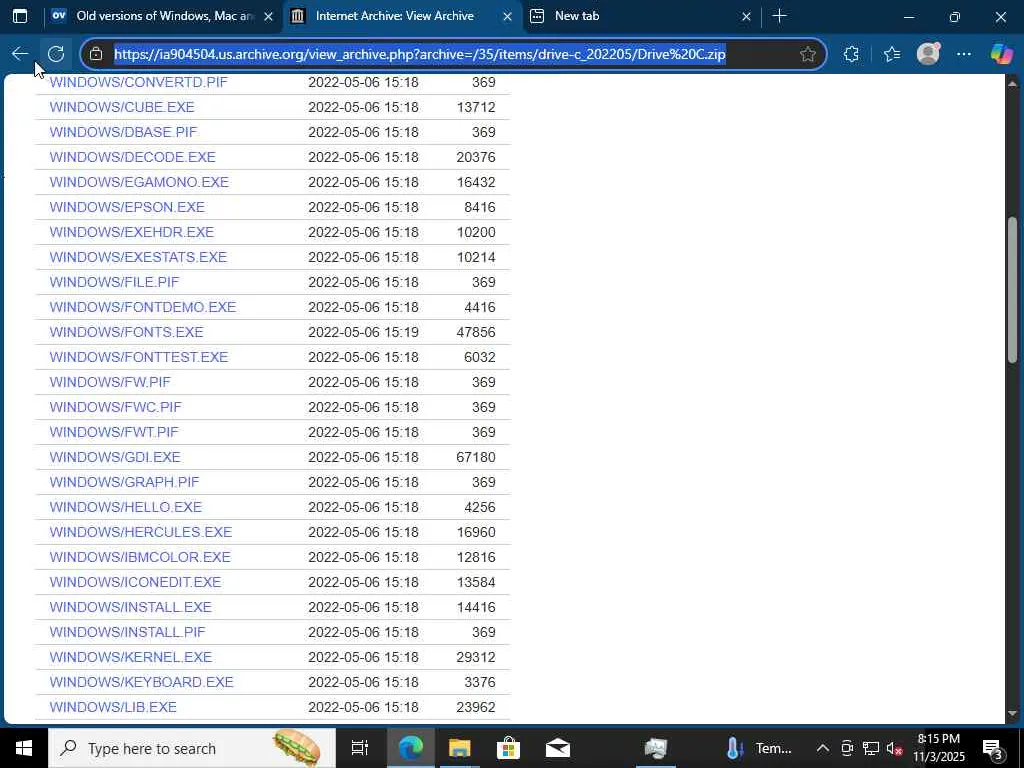The width and height of the screenshot is (1024, 768).
Task: Open the WINDOWS/FILE.PIF link
Action: pyautogui.click(x=114, y=282)
